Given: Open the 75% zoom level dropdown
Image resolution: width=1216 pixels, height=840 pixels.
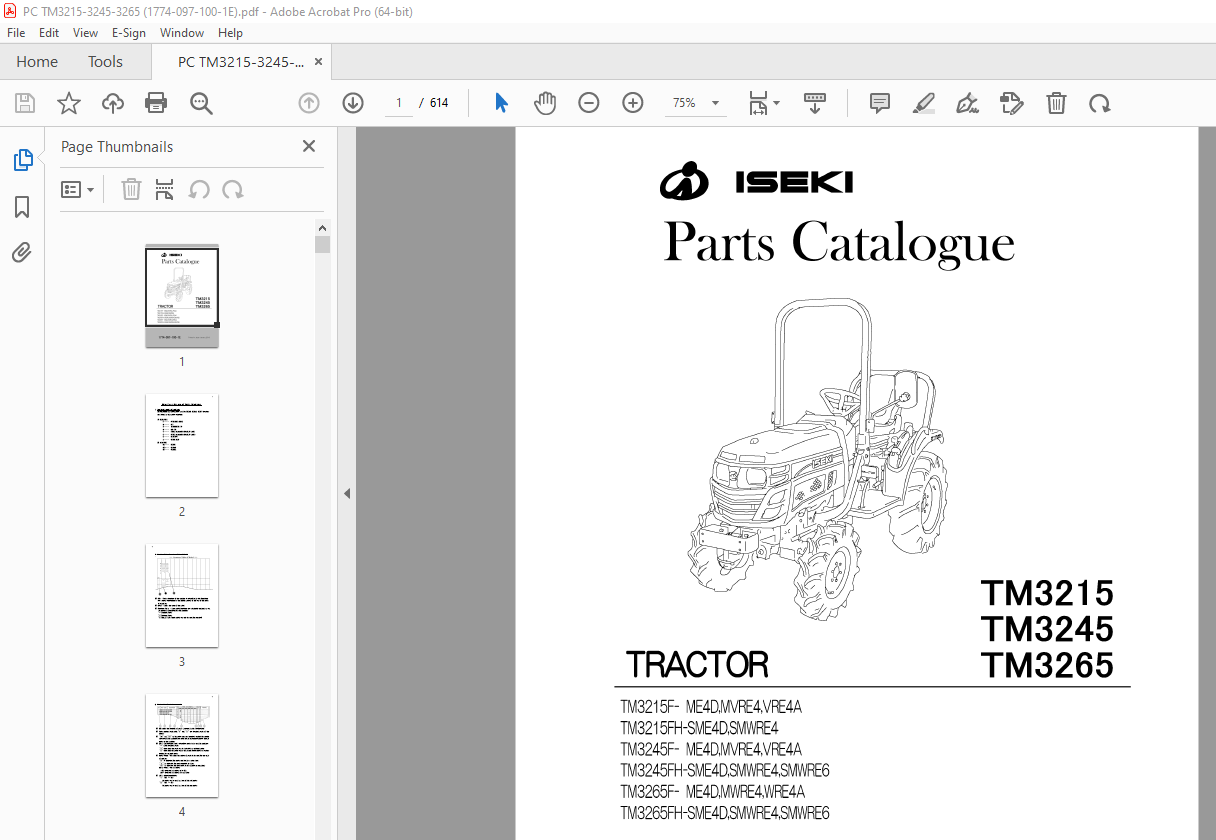Looking at the screenshot, I should (x=695, y=103).
